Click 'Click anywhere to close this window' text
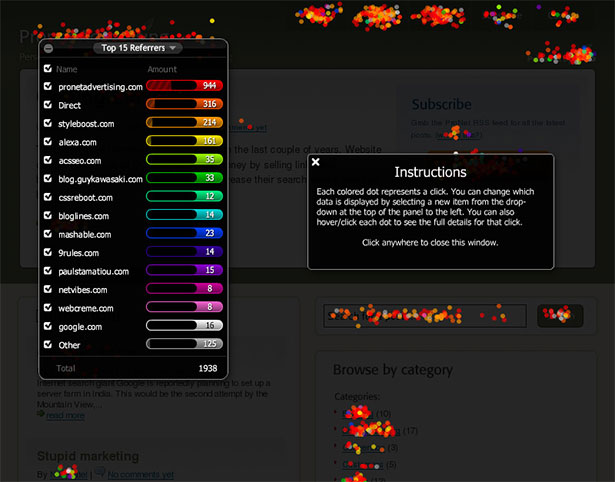 (430, 243)
